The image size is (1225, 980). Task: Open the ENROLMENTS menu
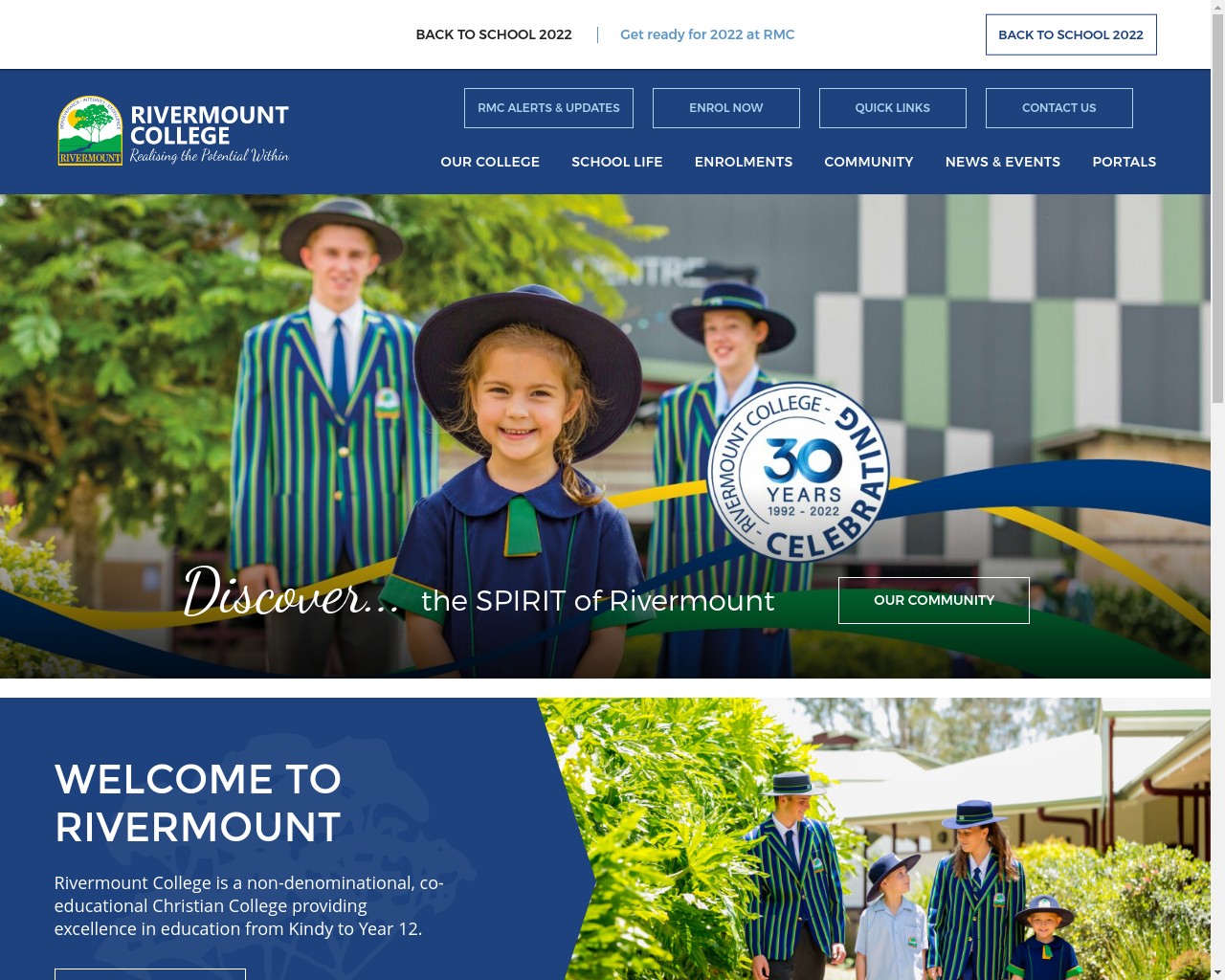(x=744, y=162)
